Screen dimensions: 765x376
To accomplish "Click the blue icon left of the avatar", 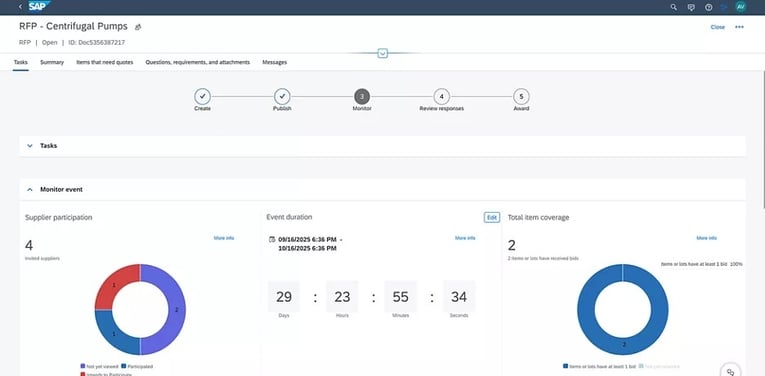I will point(724,7).
